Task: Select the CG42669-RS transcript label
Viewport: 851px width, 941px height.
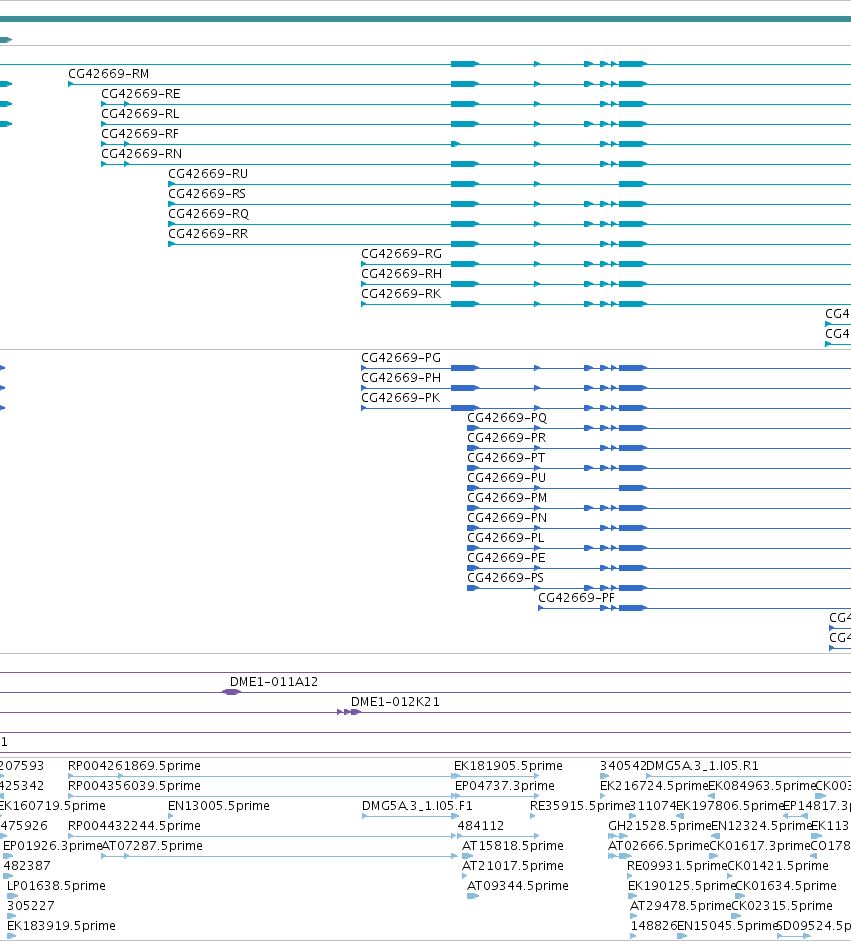Action: (x=207, y=193)
